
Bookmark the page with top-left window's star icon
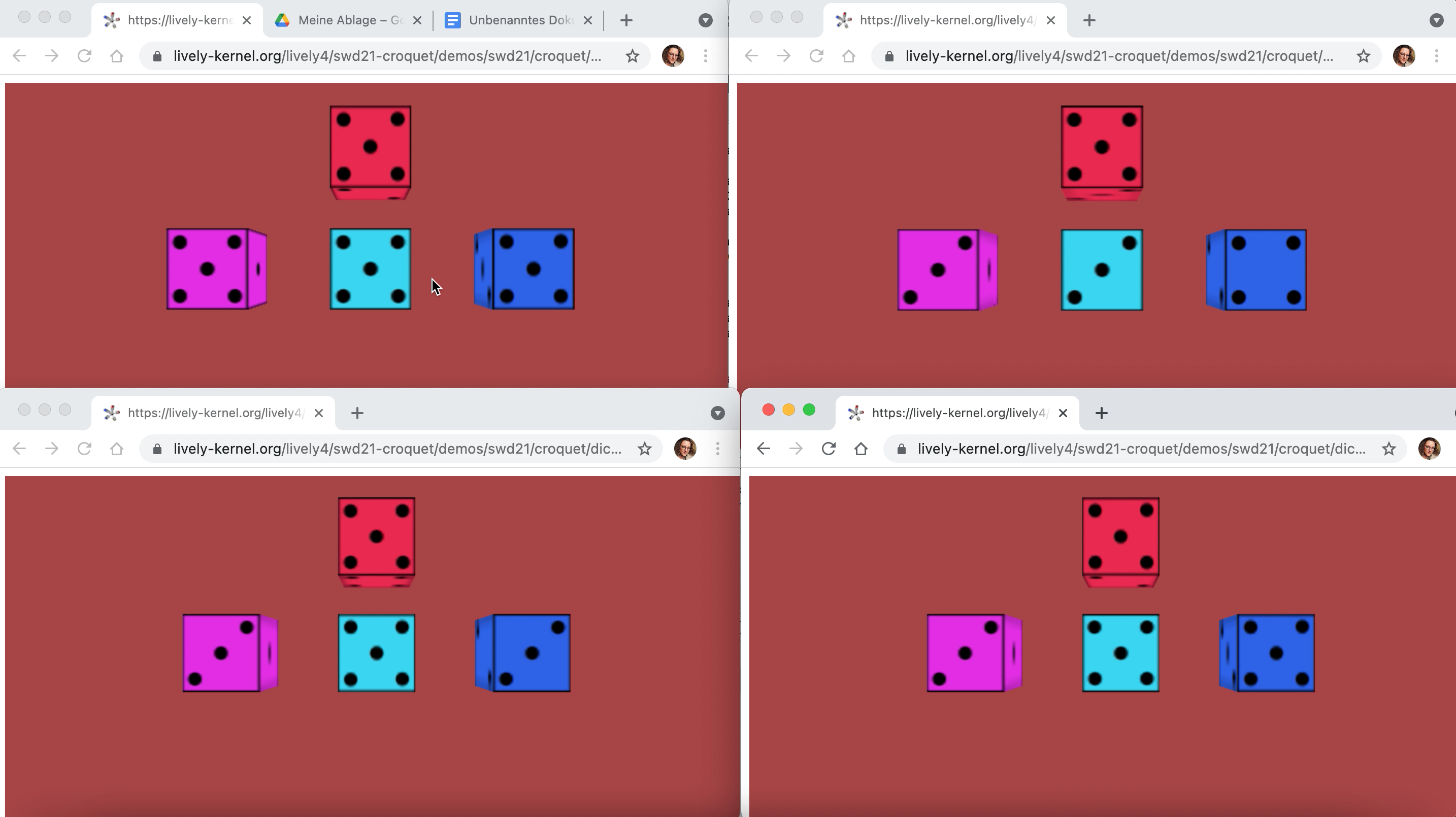(633, 56)
